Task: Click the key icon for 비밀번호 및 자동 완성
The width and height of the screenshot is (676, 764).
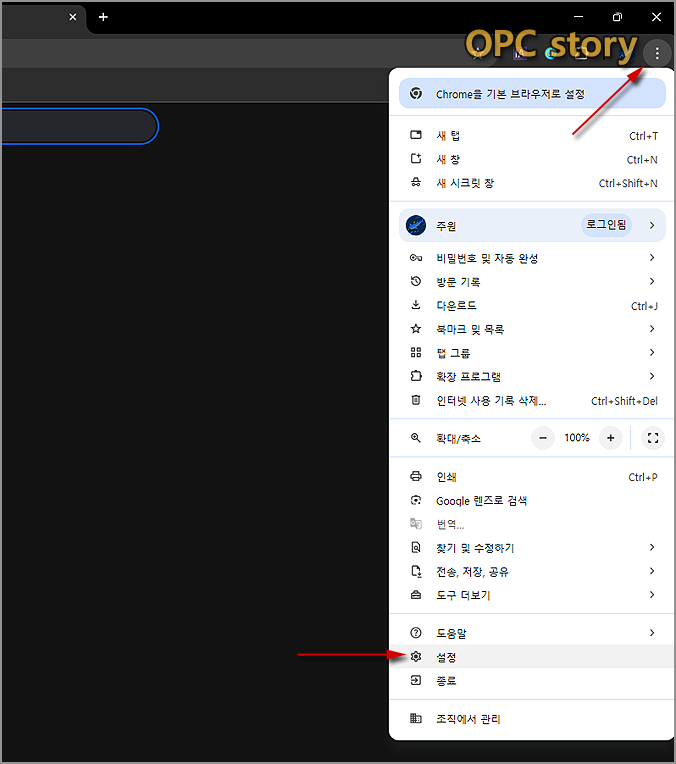Action: tap(416, 258)
